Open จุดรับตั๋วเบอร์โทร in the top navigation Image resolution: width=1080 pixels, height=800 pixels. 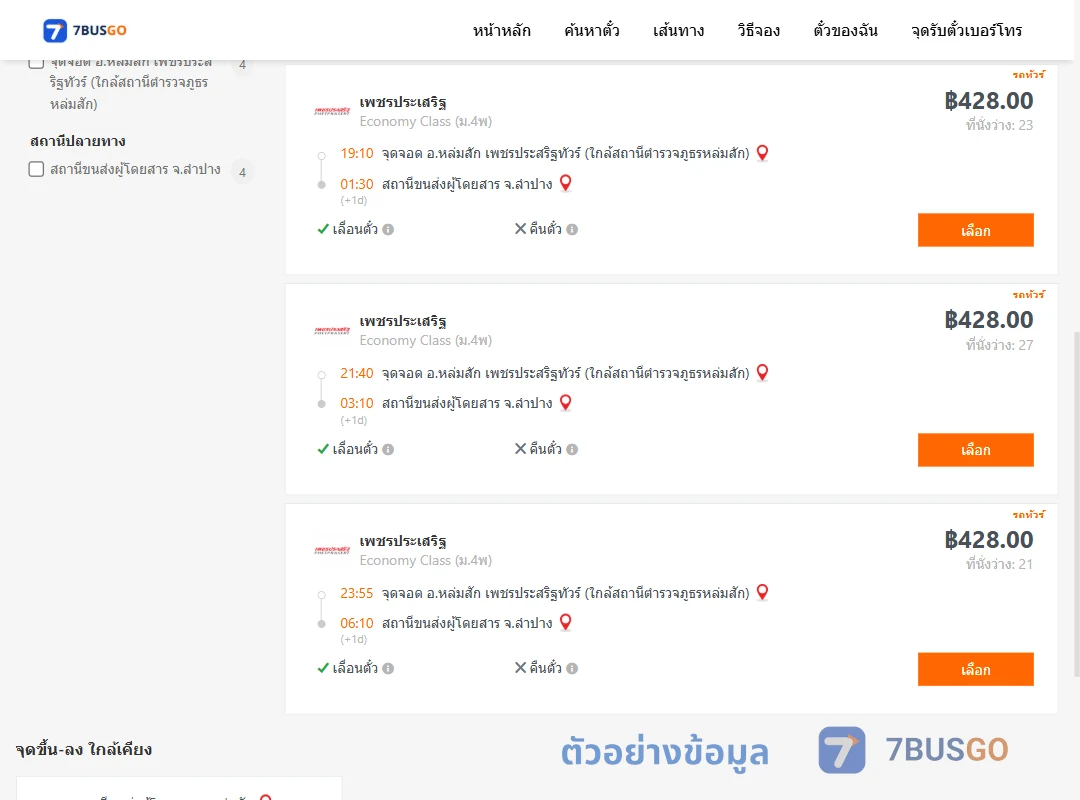[966, 31]
